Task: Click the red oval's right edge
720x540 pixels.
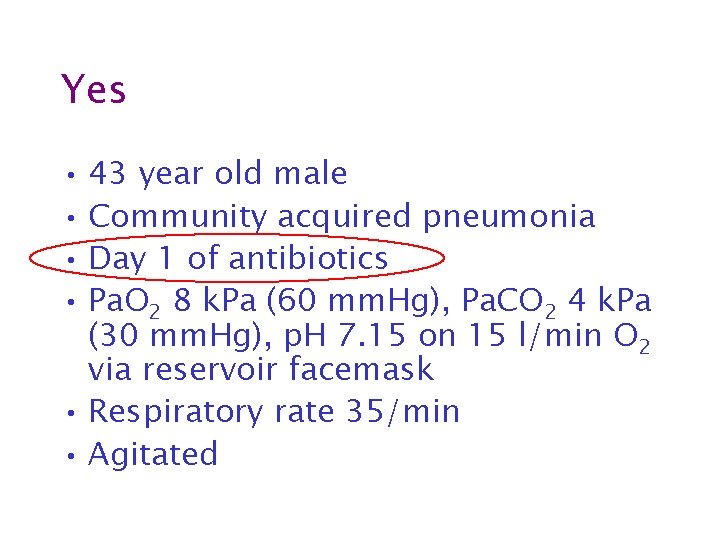Action: coord(443,259)
